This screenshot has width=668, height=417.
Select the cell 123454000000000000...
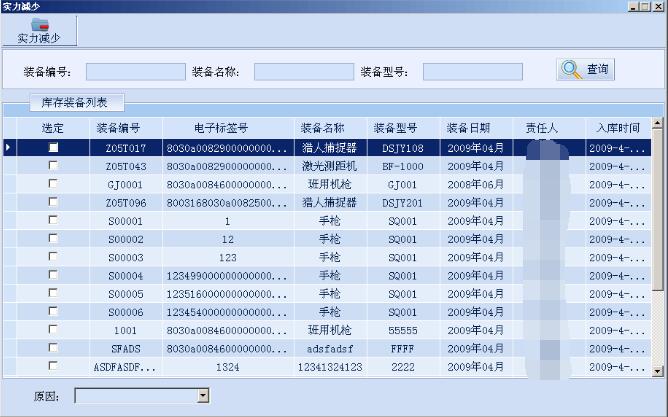(x=228, y=312)
